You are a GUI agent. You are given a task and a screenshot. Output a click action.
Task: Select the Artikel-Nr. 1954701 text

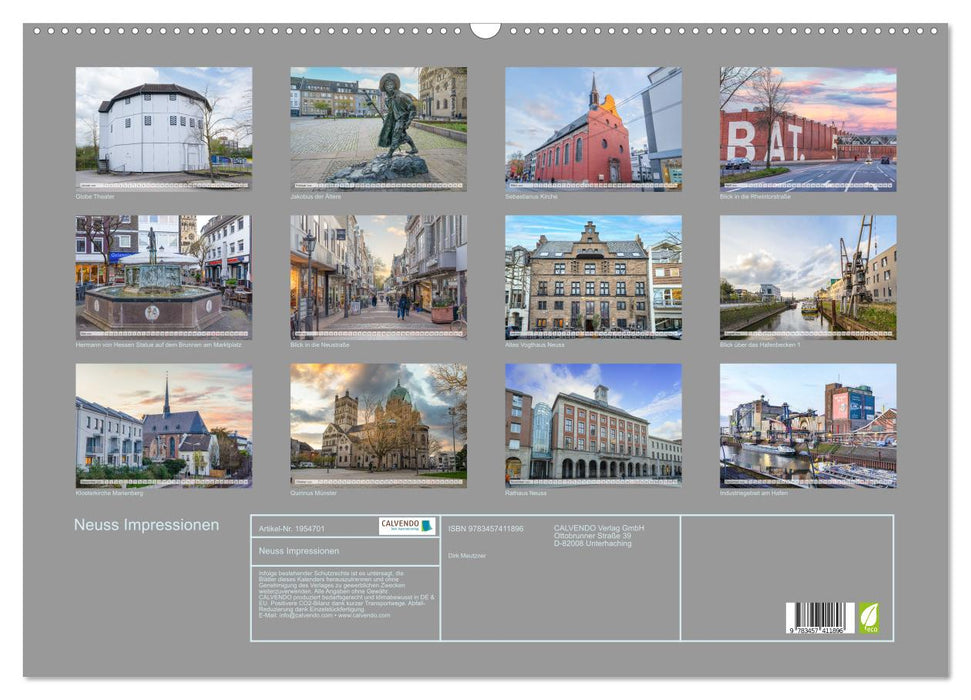pyautogui.click(x=292, y=530)
